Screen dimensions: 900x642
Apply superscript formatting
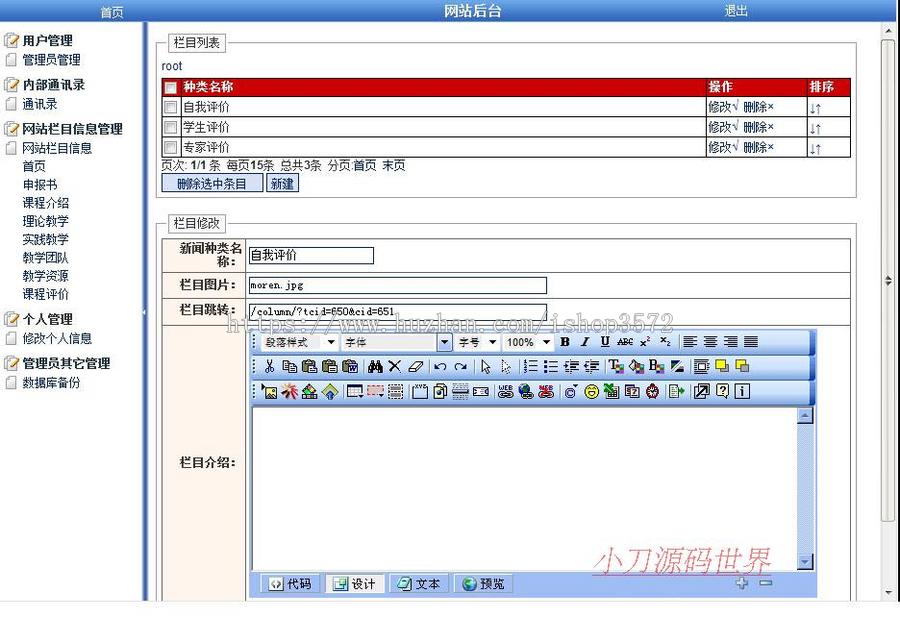[x=645, y=342]
